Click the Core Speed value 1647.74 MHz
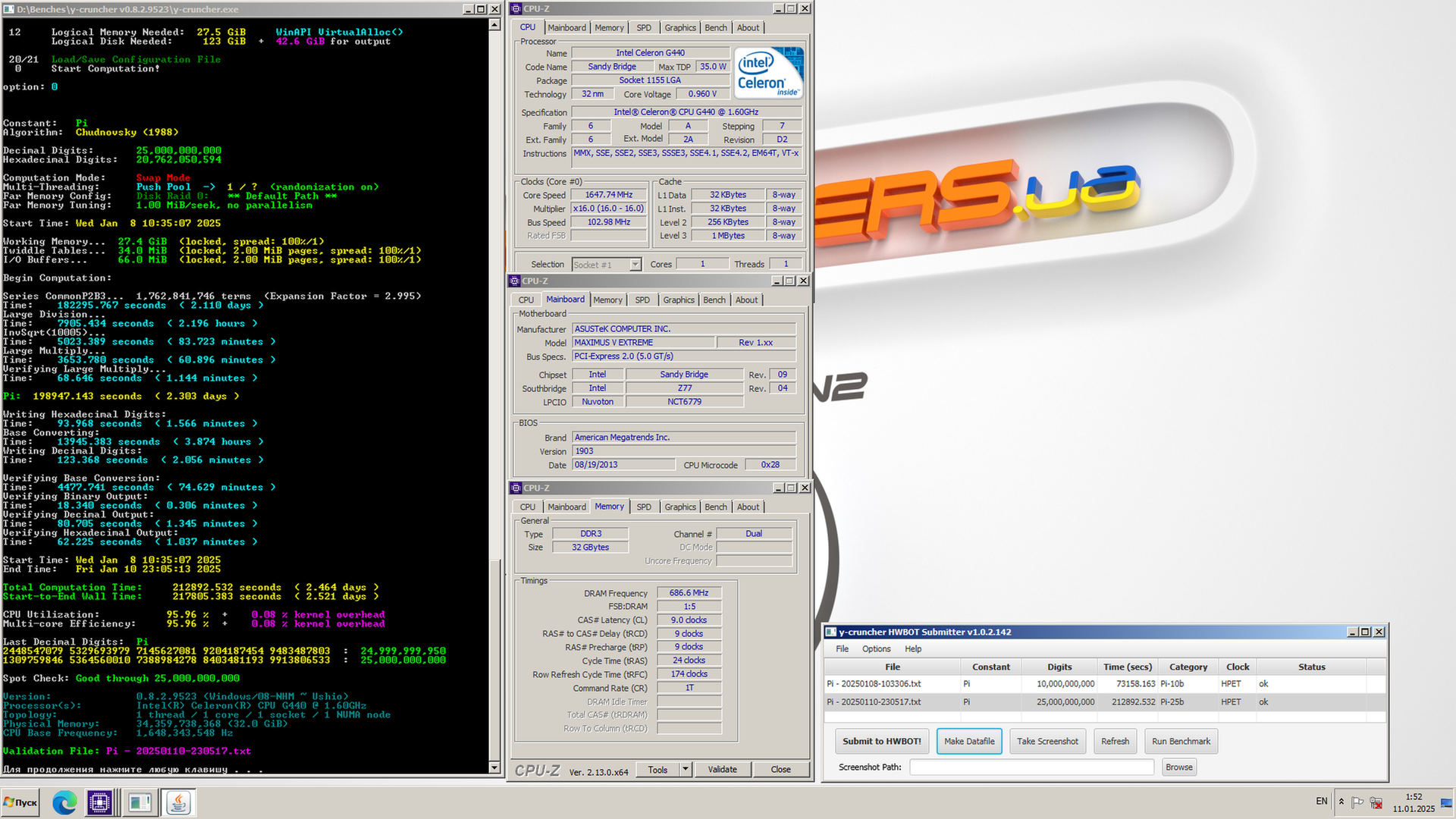 click(x=609, y=195)
